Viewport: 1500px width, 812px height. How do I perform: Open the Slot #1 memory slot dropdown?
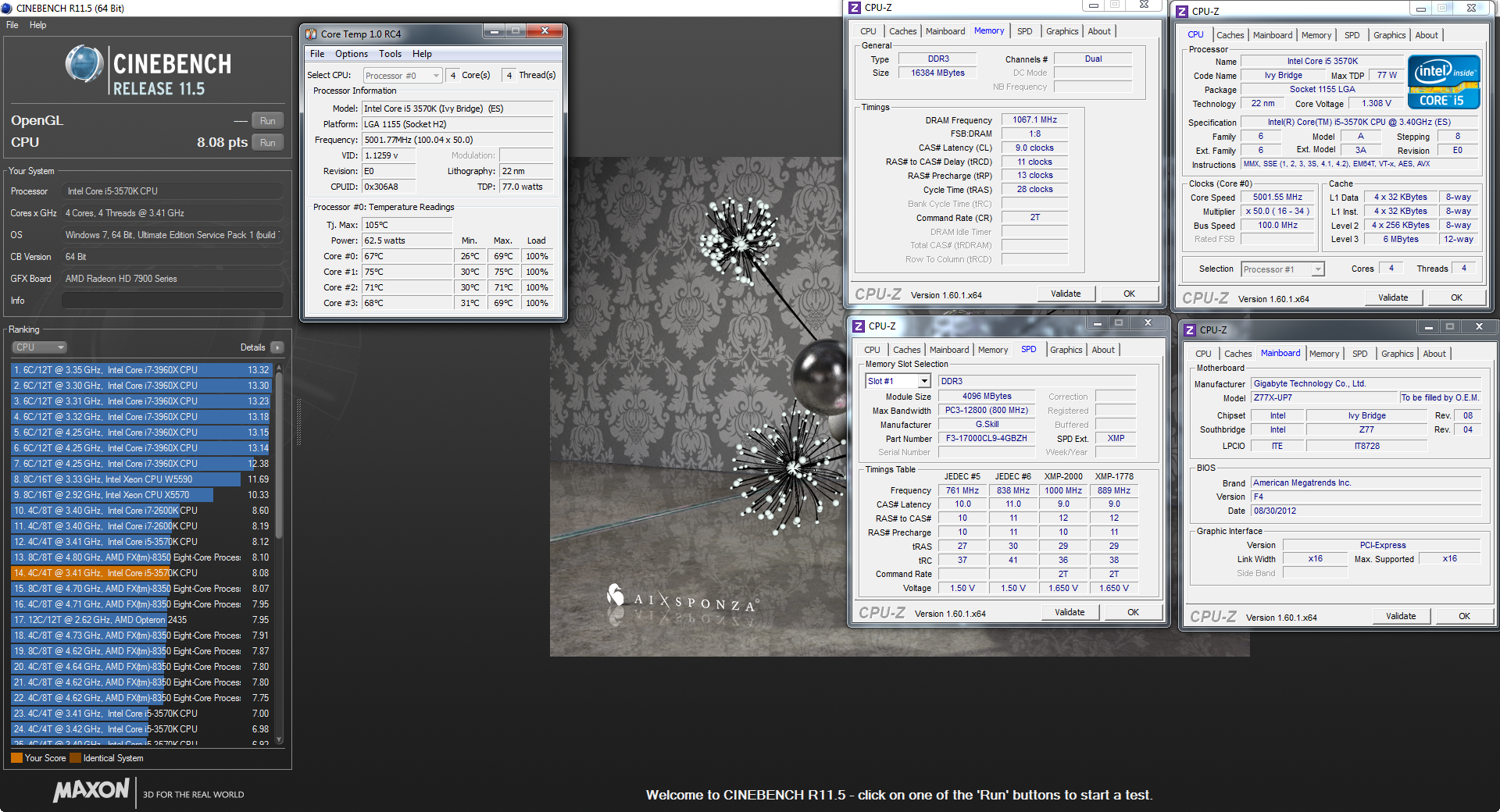898,381
